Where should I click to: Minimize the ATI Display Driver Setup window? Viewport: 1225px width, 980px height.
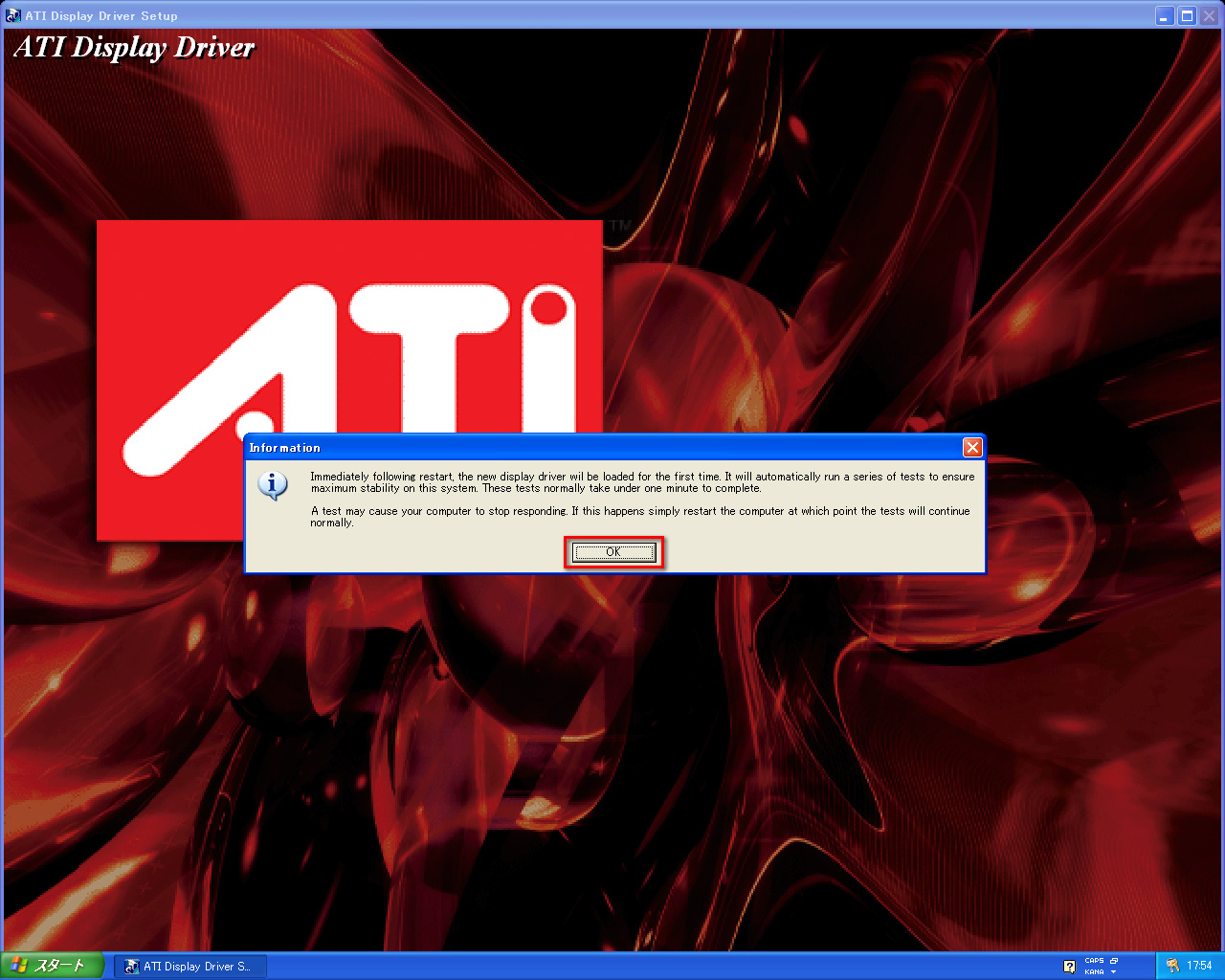point(1165,15)
